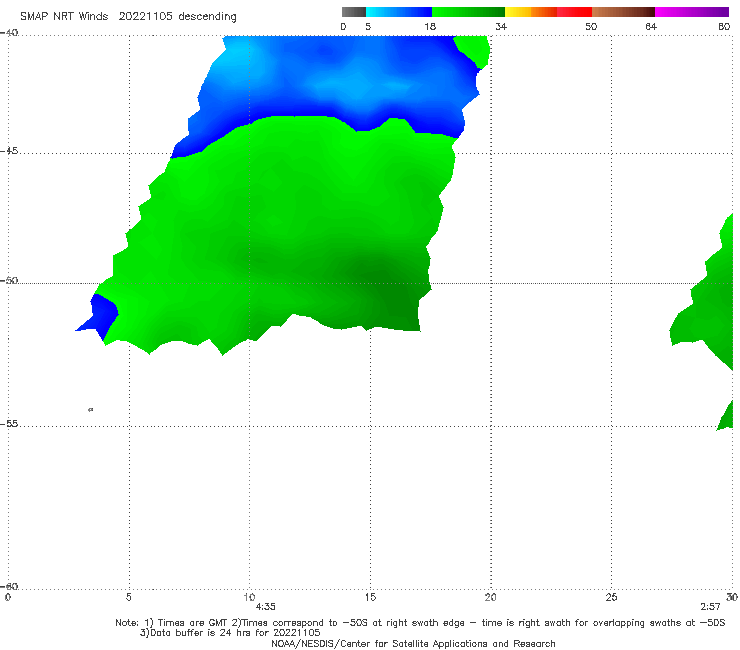The width and height of the screenshot is (740, 650).
Task: Click the longitude label "10"
Action: [249, 597]
